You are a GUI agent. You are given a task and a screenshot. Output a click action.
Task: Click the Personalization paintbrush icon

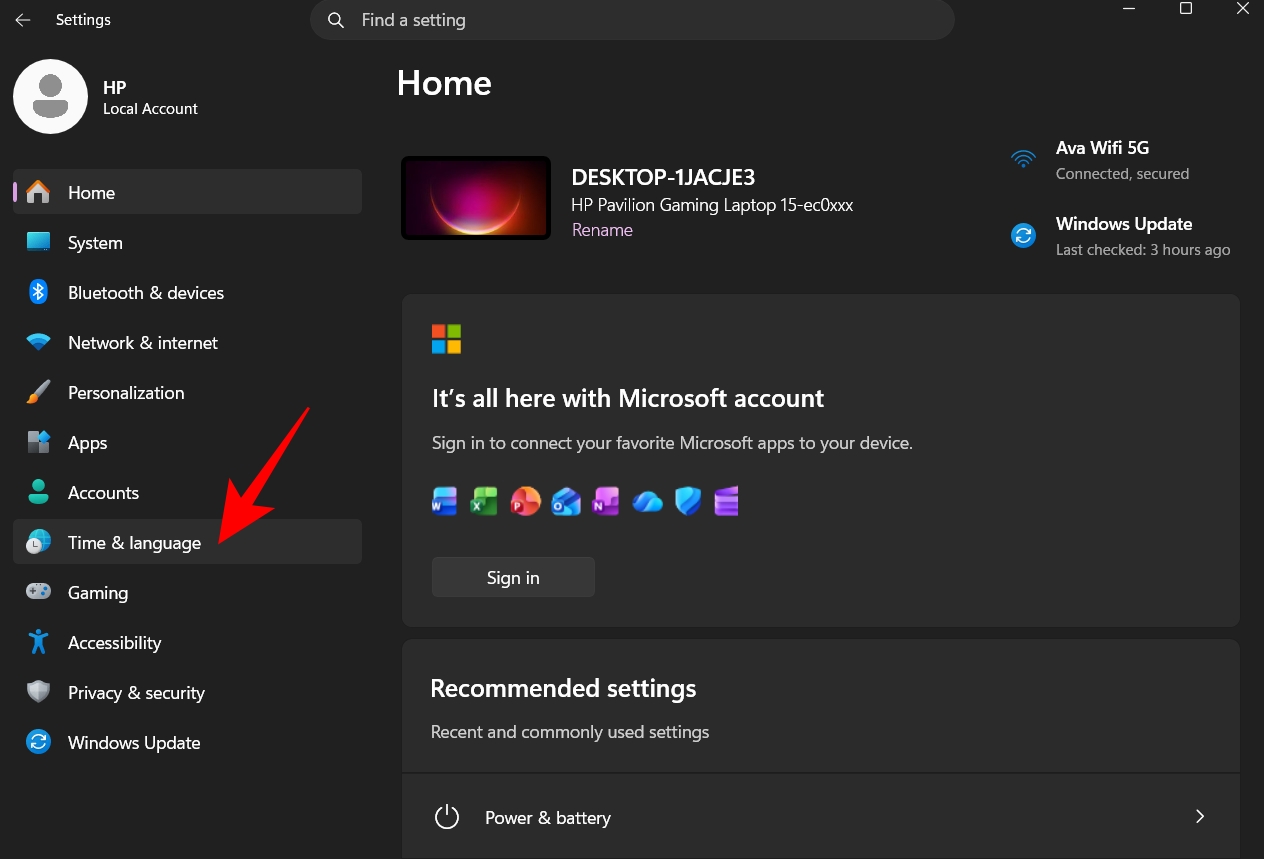click(x=38, y=392)
